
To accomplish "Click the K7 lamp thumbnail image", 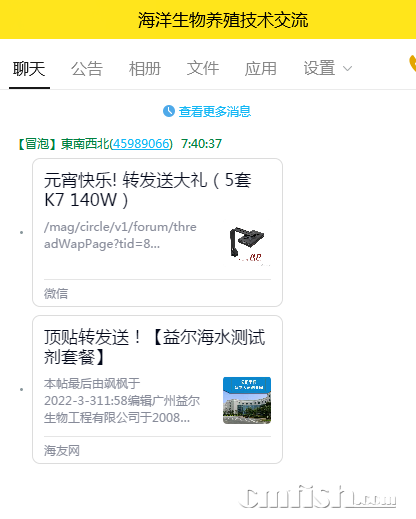I will tap(247, 244).
